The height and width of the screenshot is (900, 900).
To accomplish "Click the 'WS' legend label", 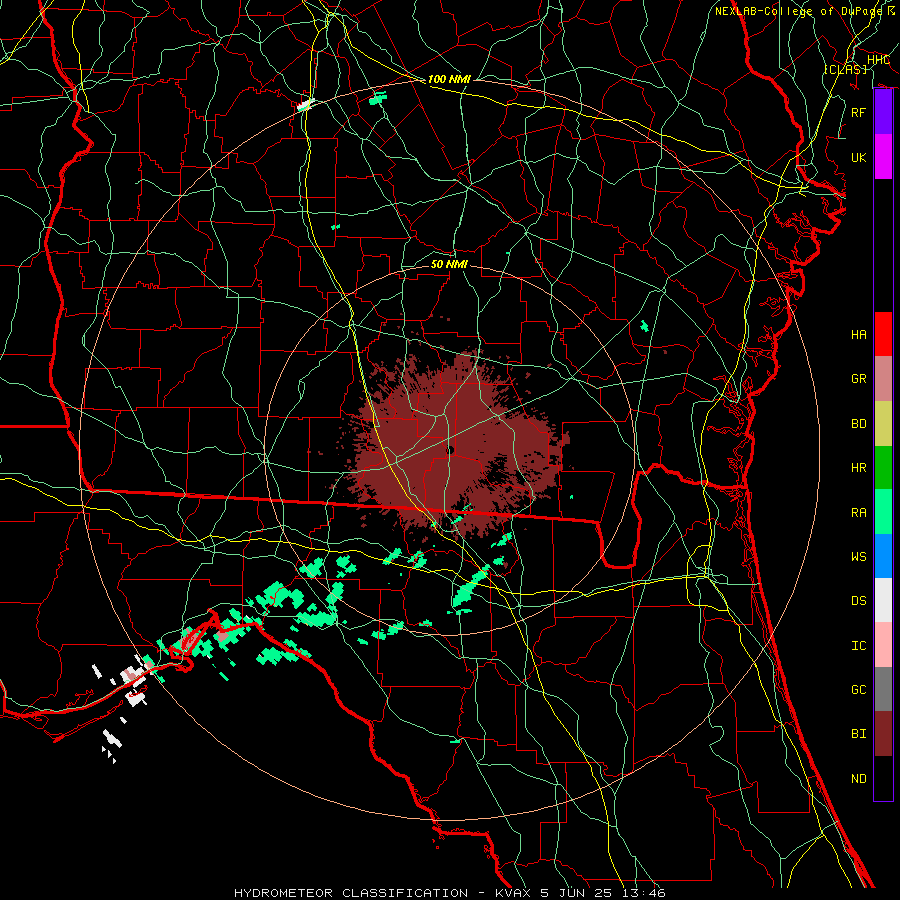I will click(x=859, y=557).
